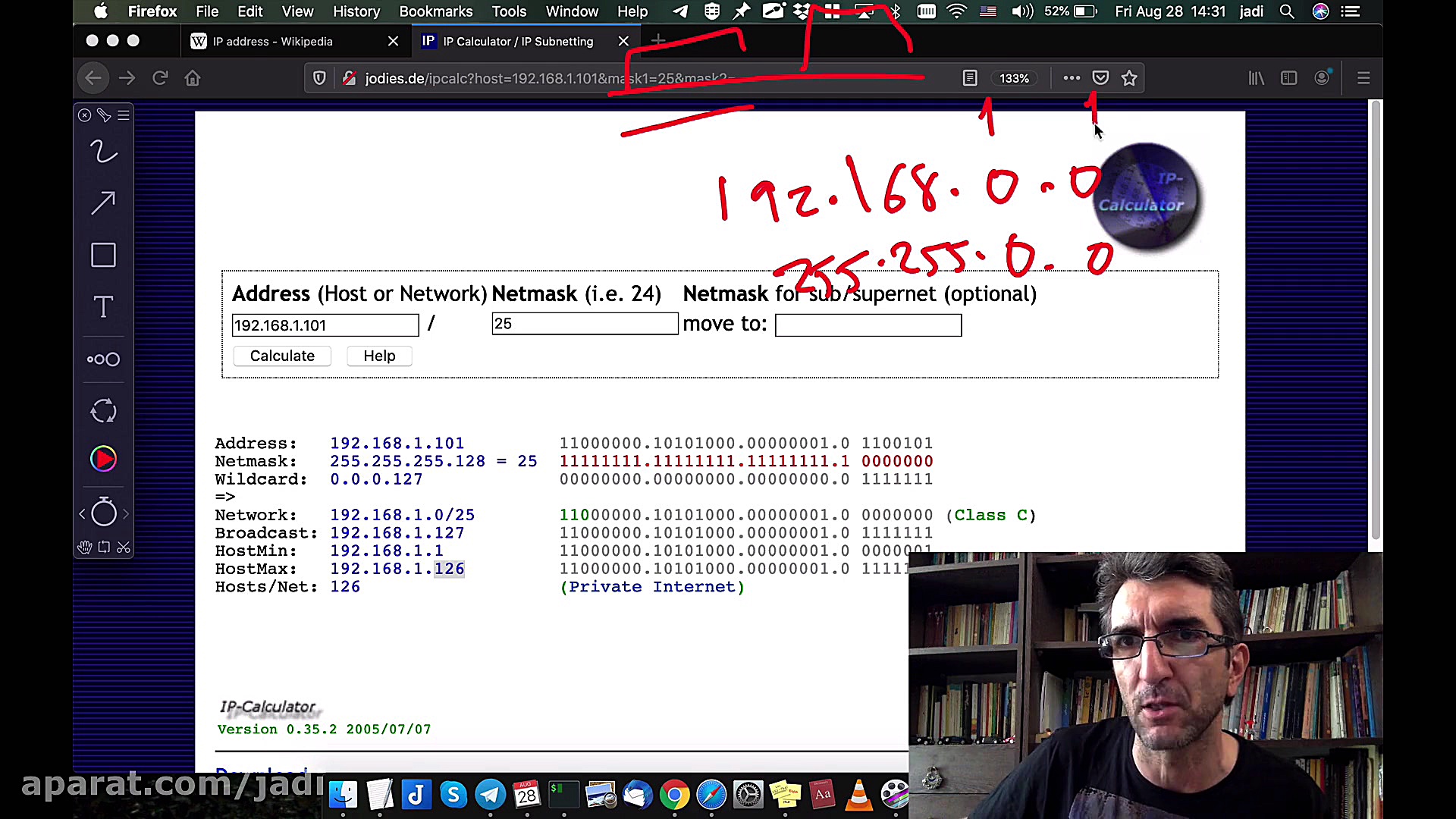Click the Netmask input field containing 25
The width and height of the screenshot is (1456, 819).
click(x=584, y=324)
